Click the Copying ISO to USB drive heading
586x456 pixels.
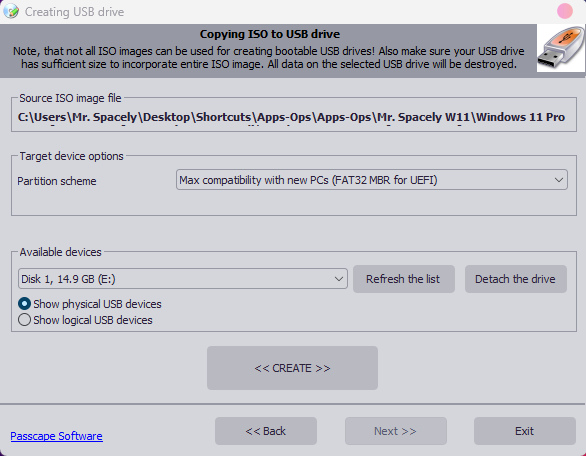point(270,34)
